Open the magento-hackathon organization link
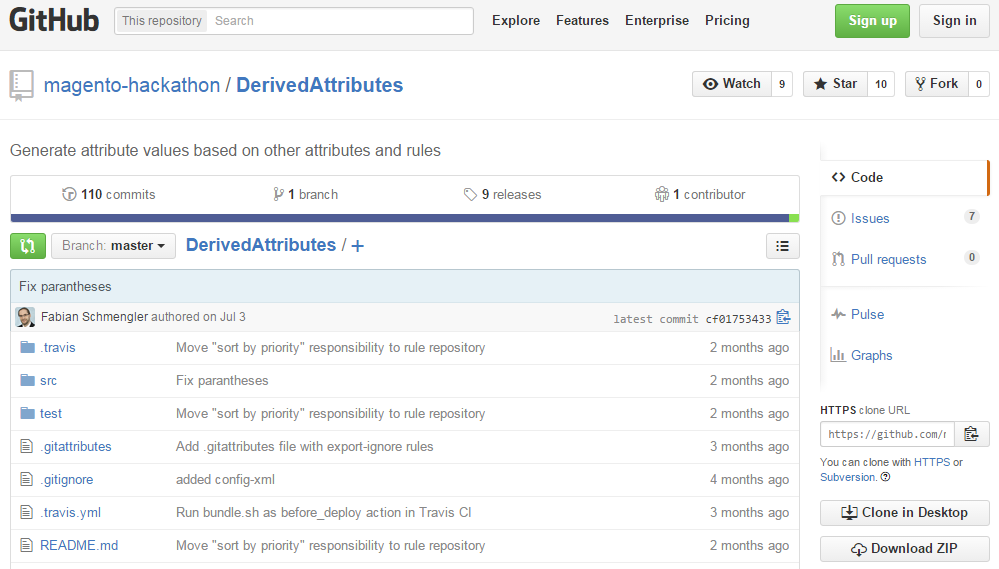Viewport: 999px width, 569px height. click(132, 85)
